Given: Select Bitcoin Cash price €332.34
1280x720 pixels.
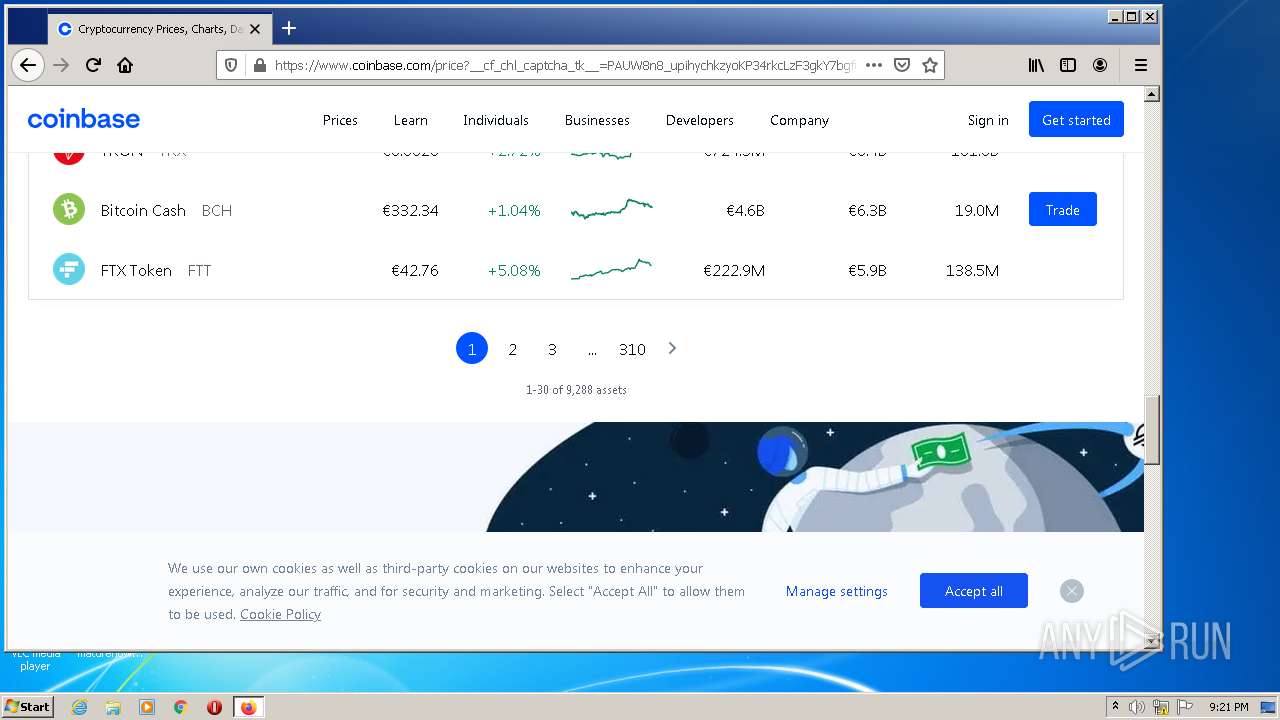Looking at the screenshot, I should (410, 210).
